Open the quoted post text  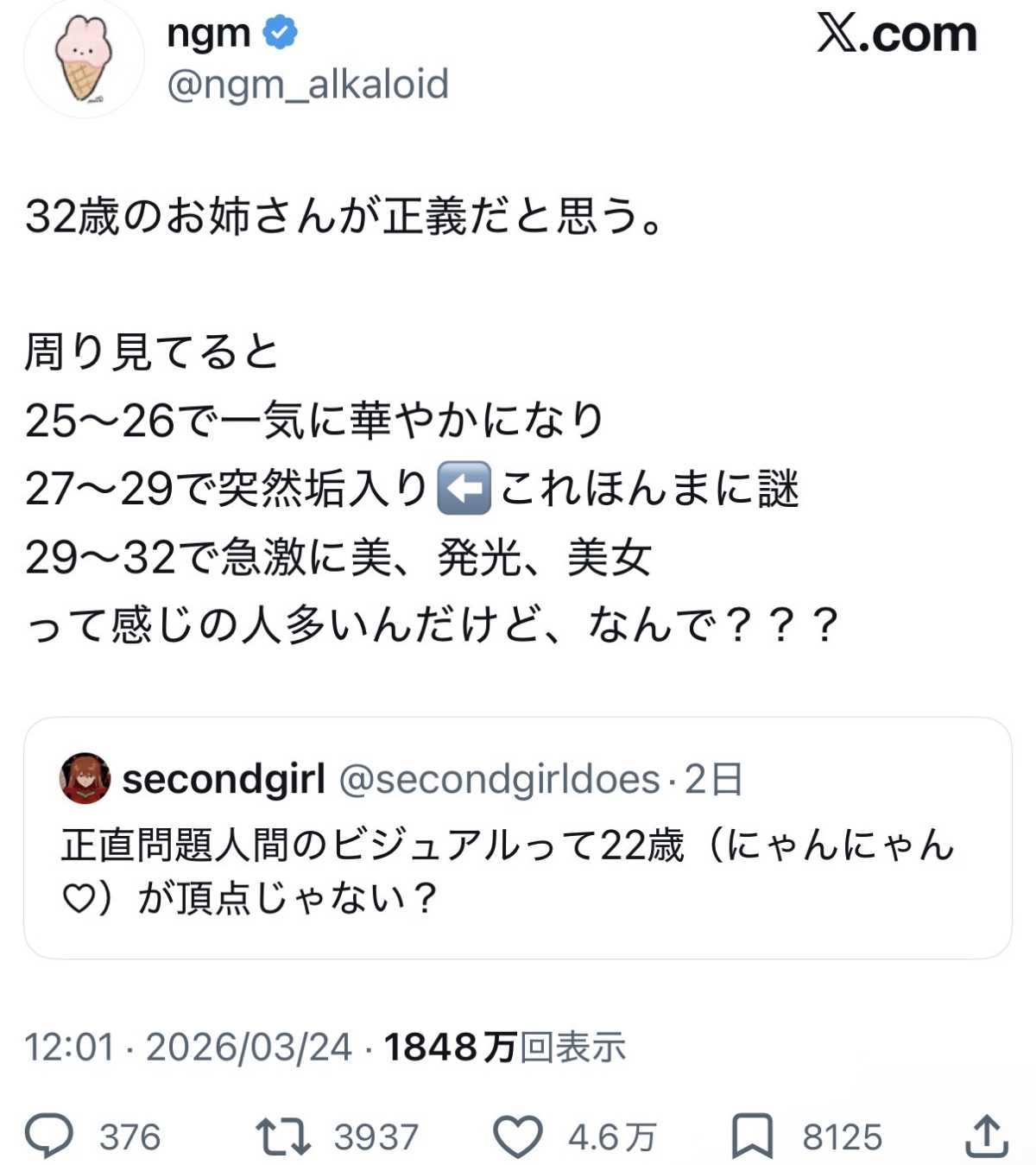click(508, 871)
